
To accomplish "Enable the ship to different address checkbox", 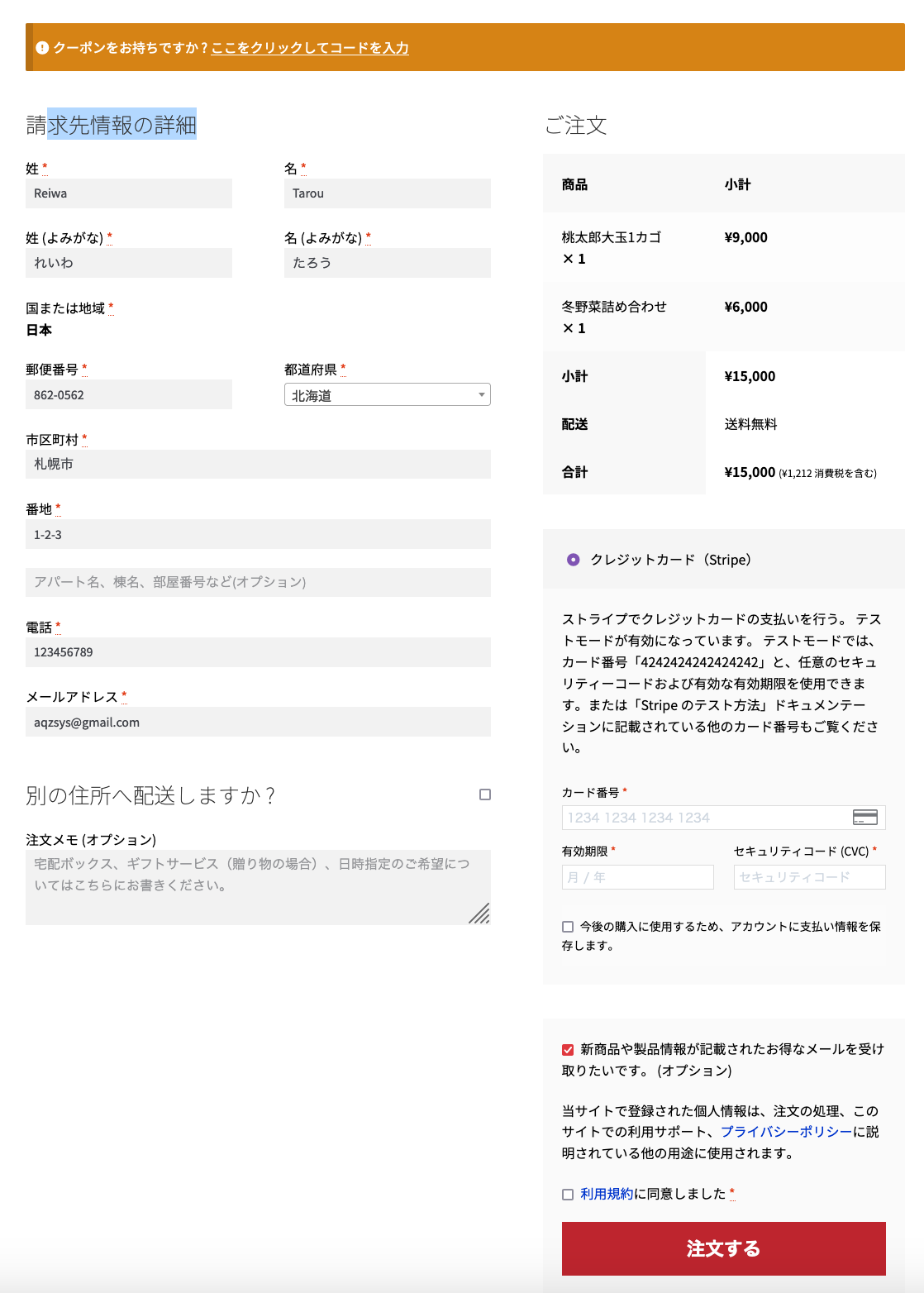I will tap(485, 794).
